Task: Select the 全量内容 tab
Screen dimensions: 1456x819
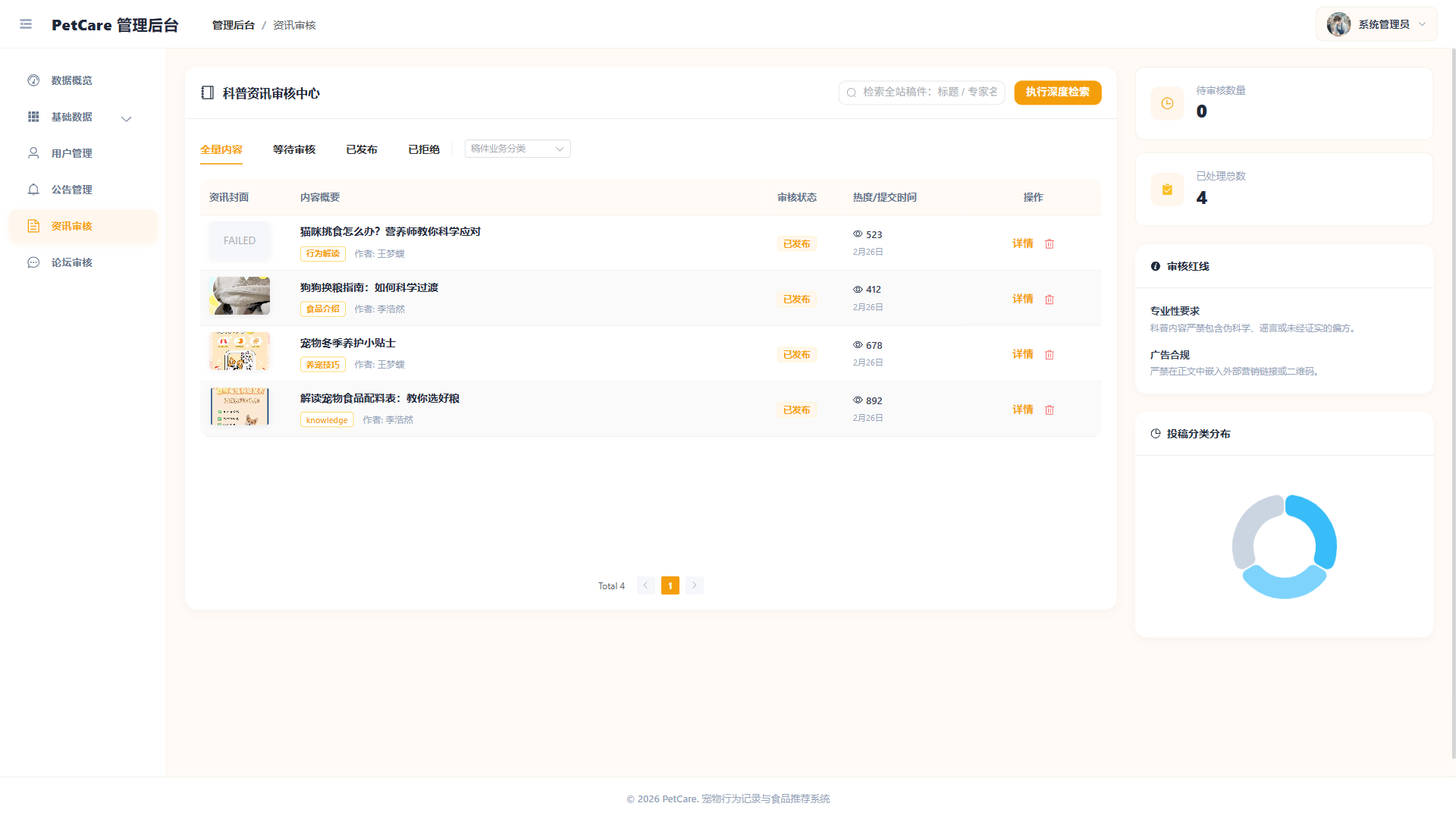Action: [x=221, y=149]
